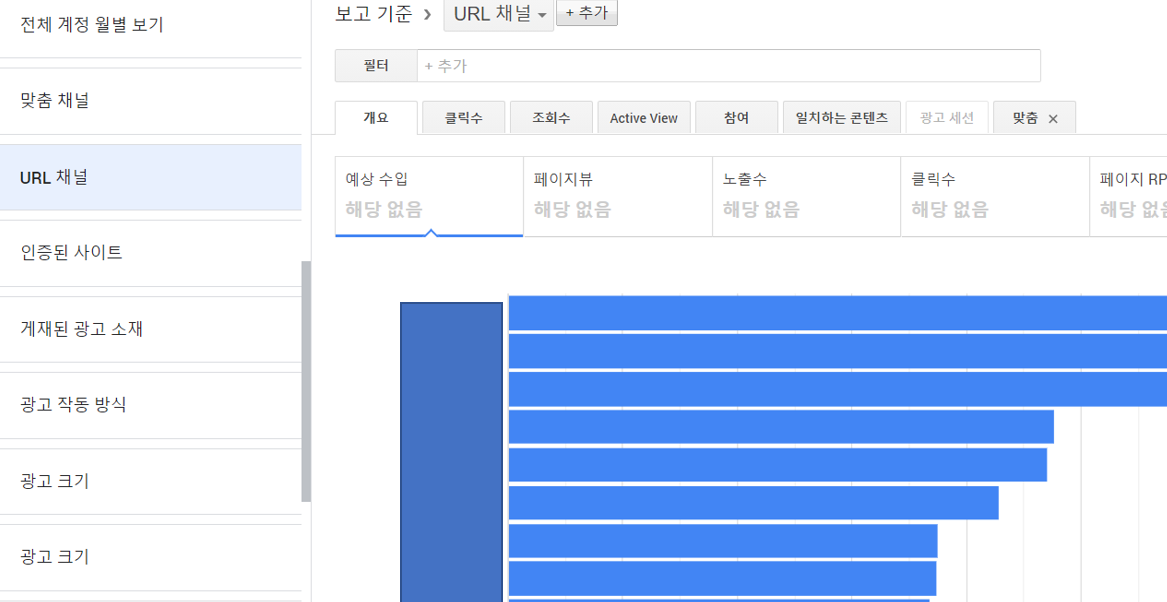Select the 클릭수 metric card

995,196
